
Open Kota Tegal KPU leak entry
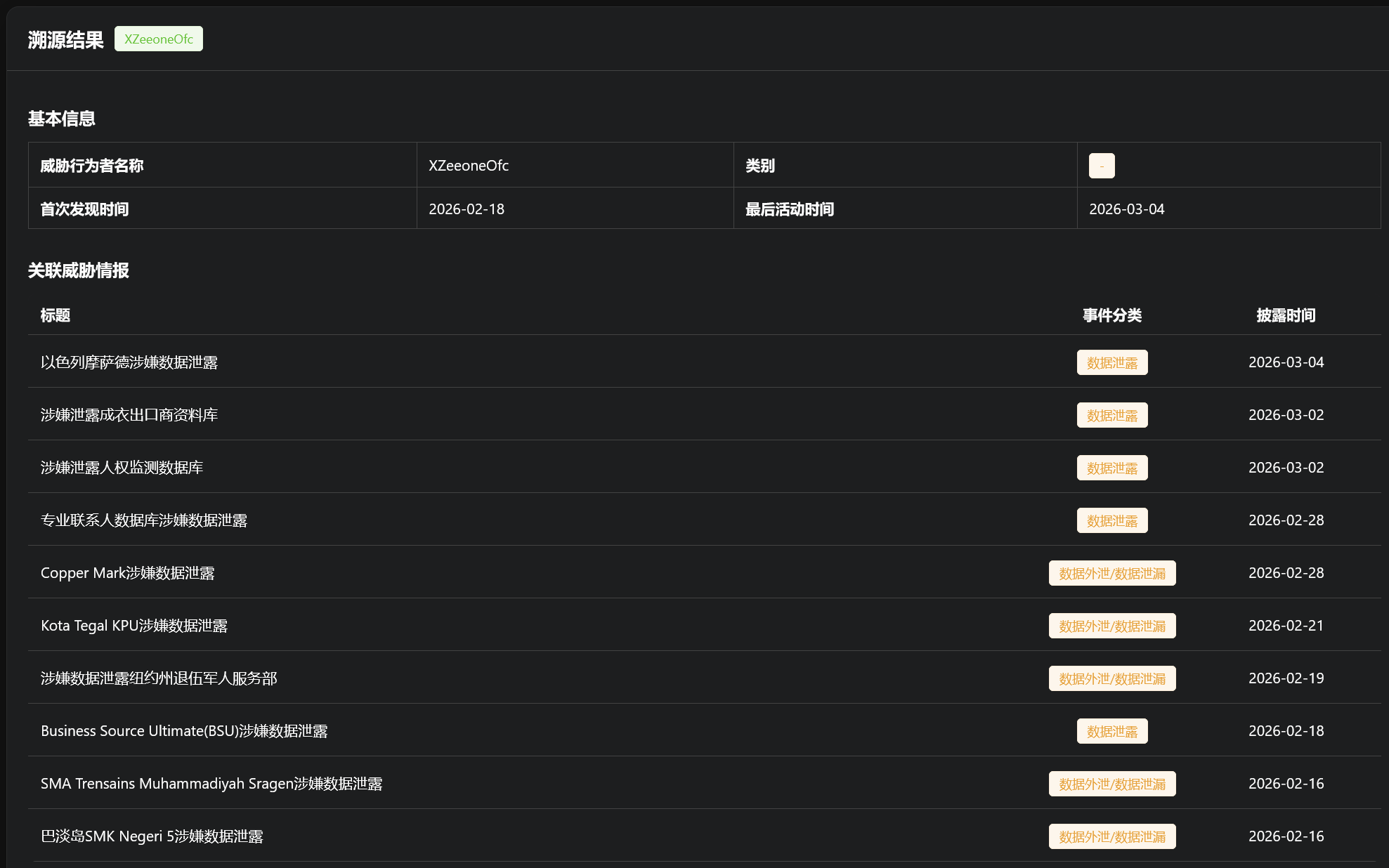pos(134,626)
